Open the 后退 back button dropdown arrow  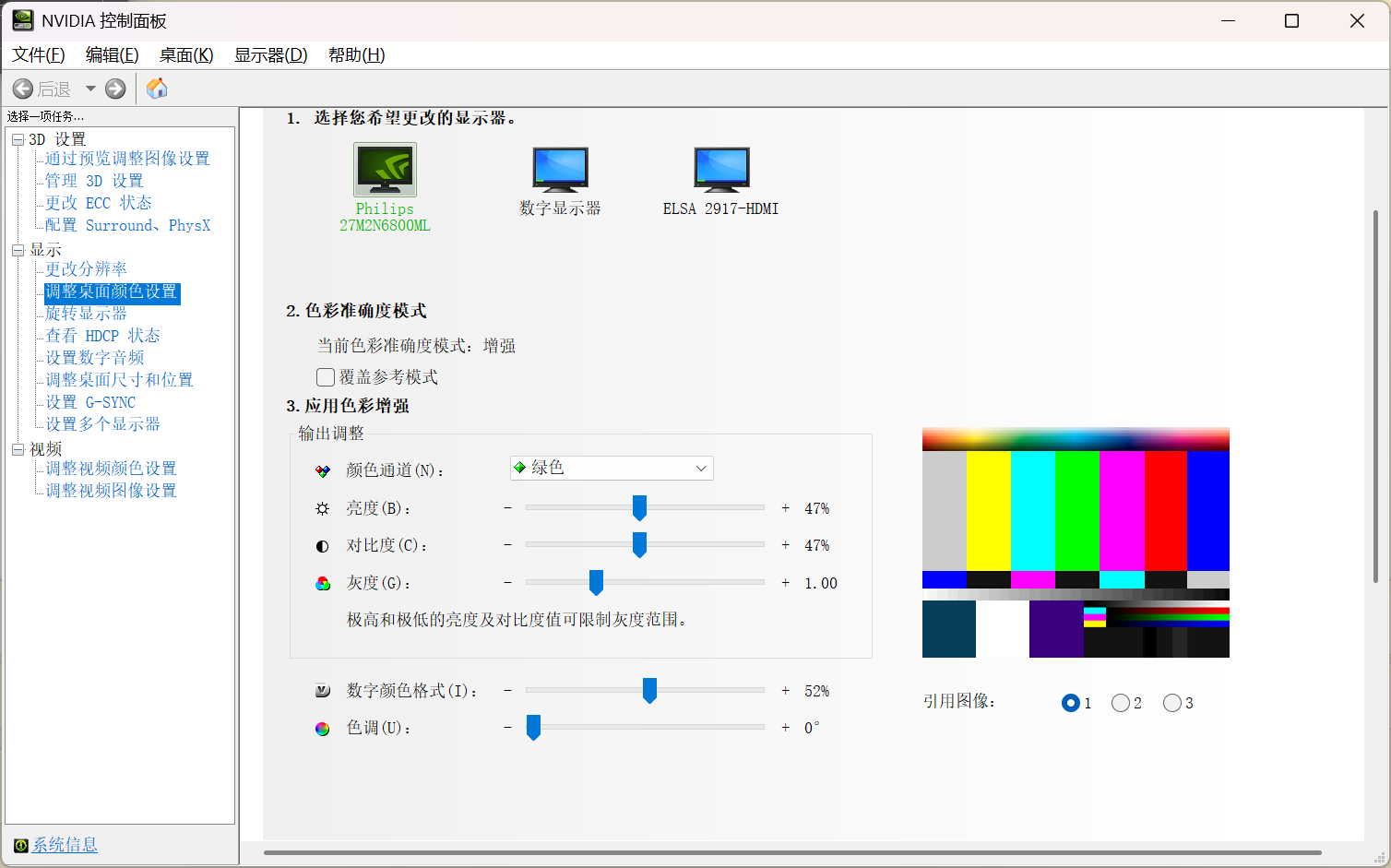(89, 88)
